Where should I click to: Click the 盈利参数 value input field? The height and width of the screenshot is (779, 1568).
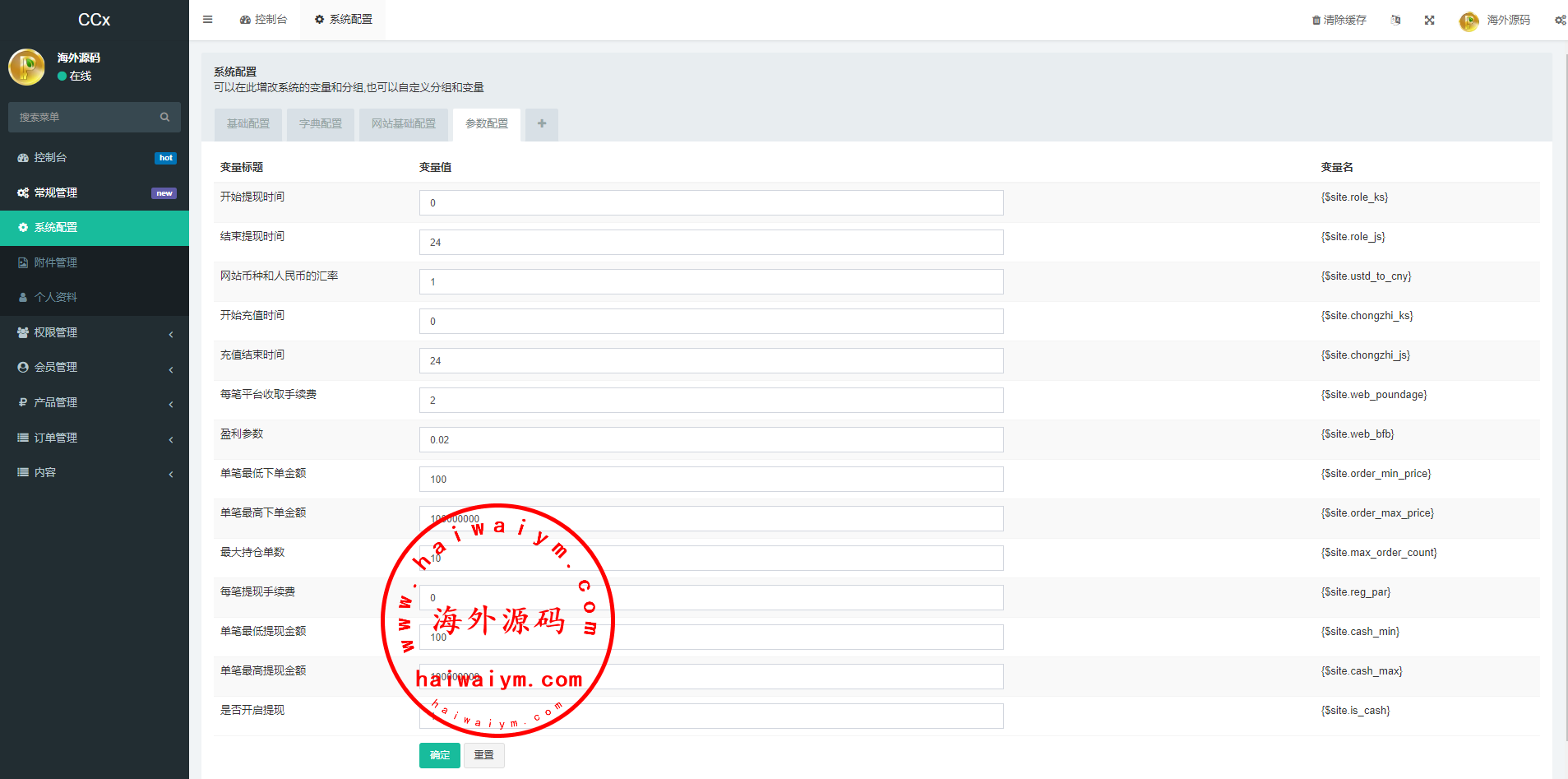pos(710,440)
